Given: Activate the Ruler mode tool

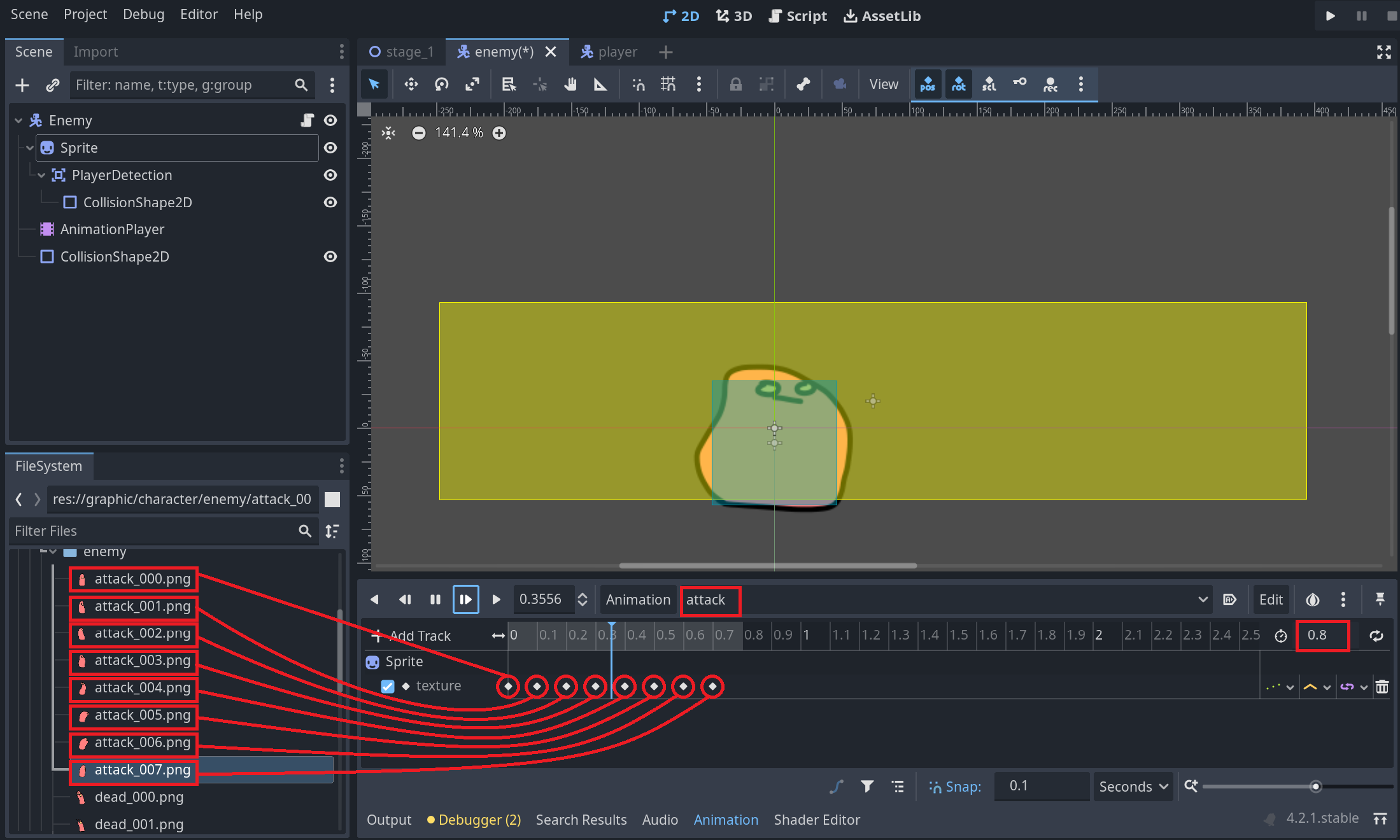Looking at the screenshot, I should point(600,85).
